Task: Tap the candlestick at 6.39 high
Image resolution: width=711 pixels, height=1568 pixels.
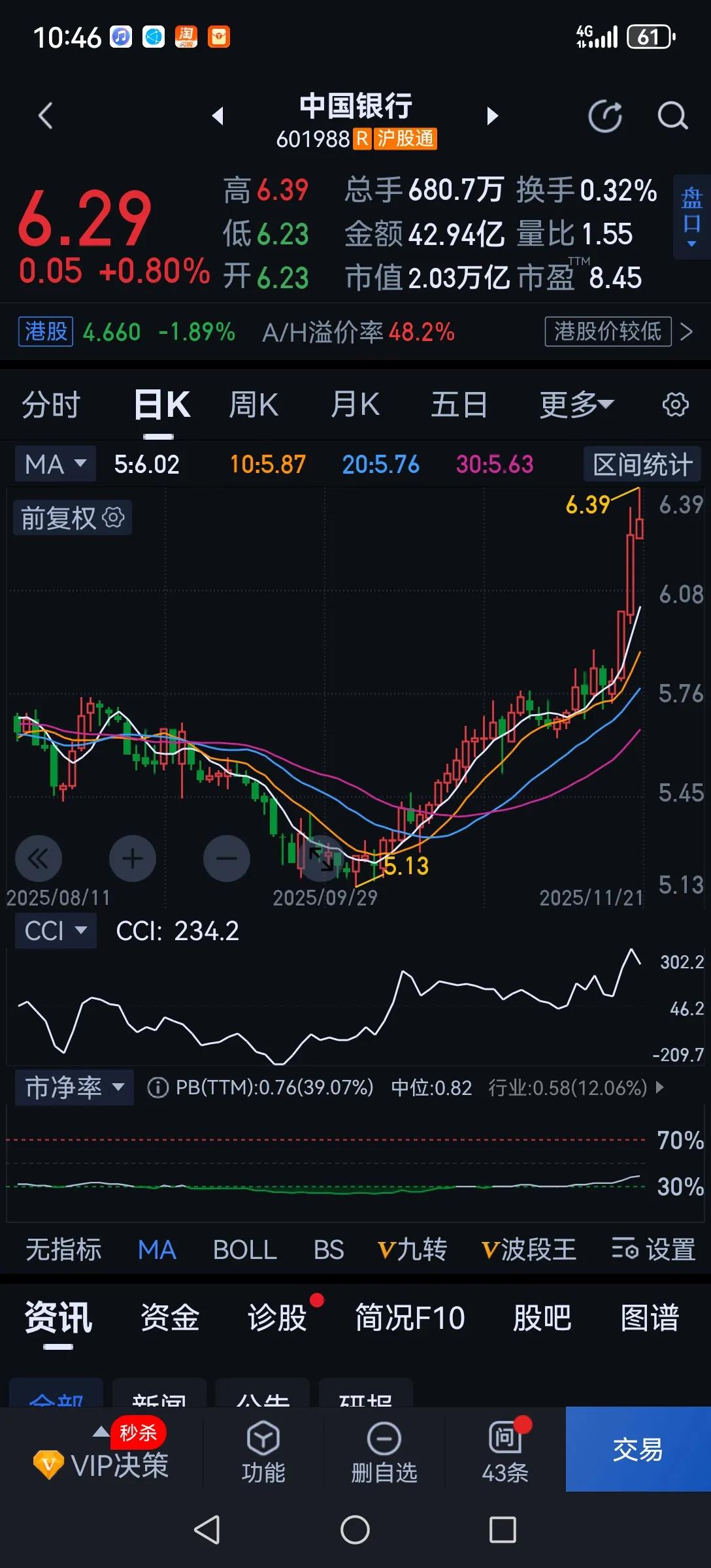Action: coord(638,513)
